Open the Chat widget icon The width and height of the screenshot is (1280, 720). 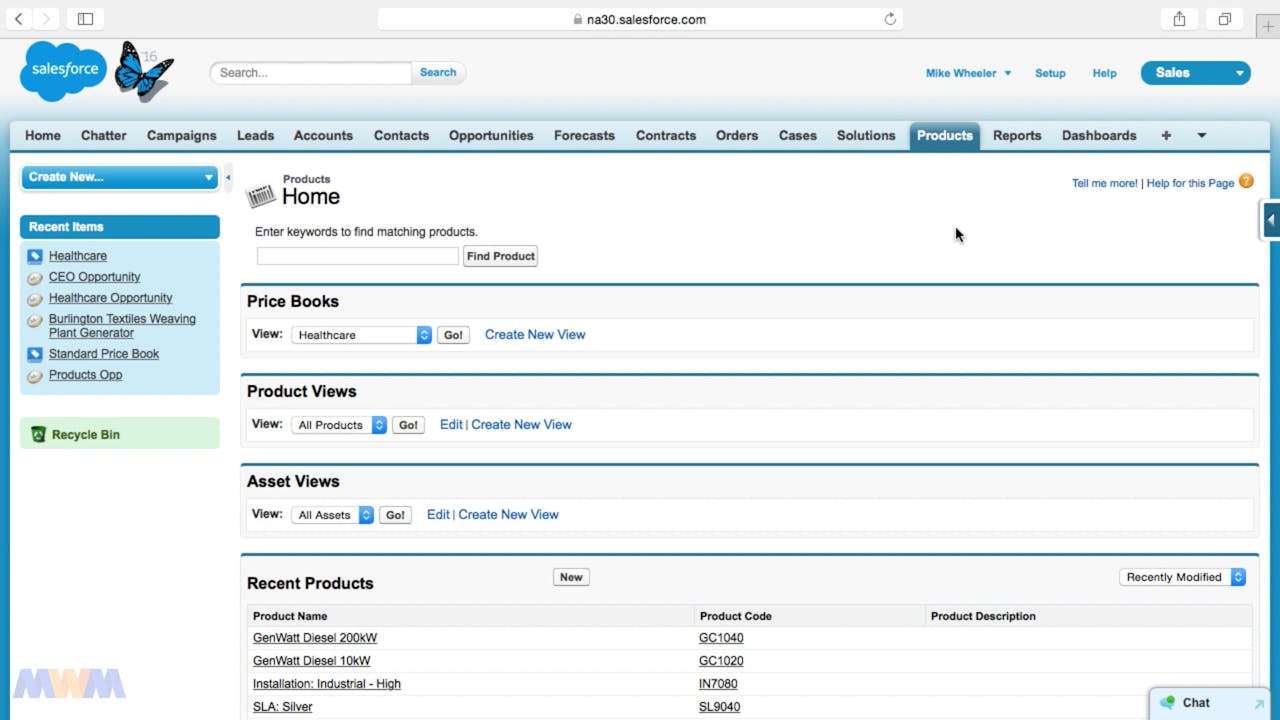[x=1167, y=703]
